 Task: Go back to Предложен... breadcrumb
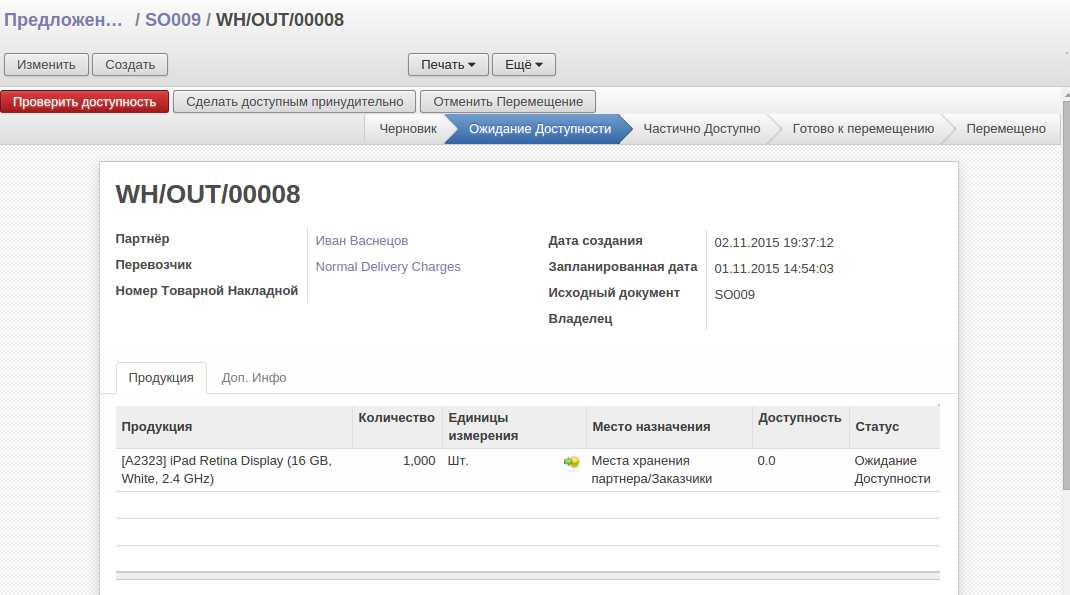click(64, 20)
